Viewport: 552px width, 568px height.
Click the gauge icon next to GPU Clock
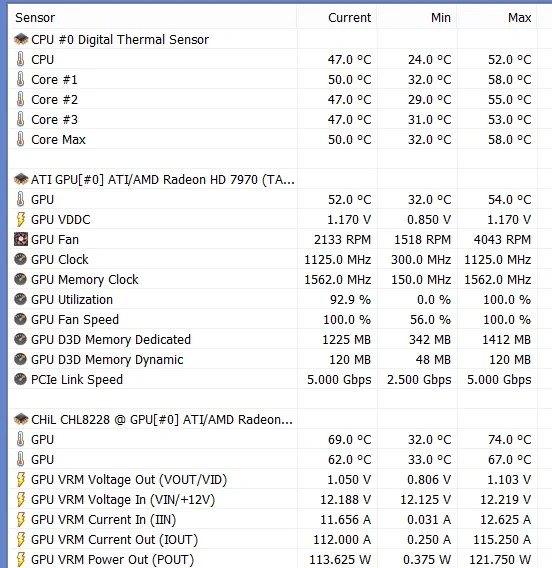tap(21, 259)
